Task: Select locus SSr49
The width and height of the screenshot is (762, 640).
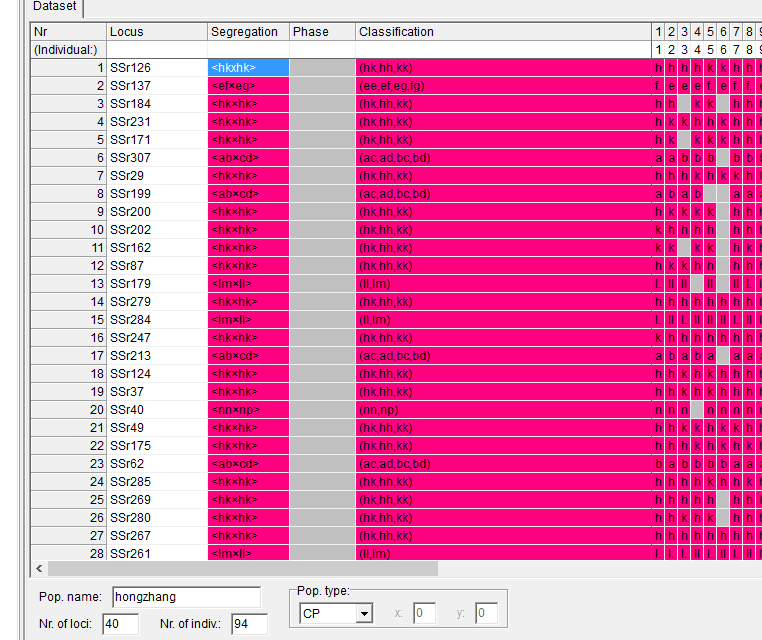Action: [157, 427]
